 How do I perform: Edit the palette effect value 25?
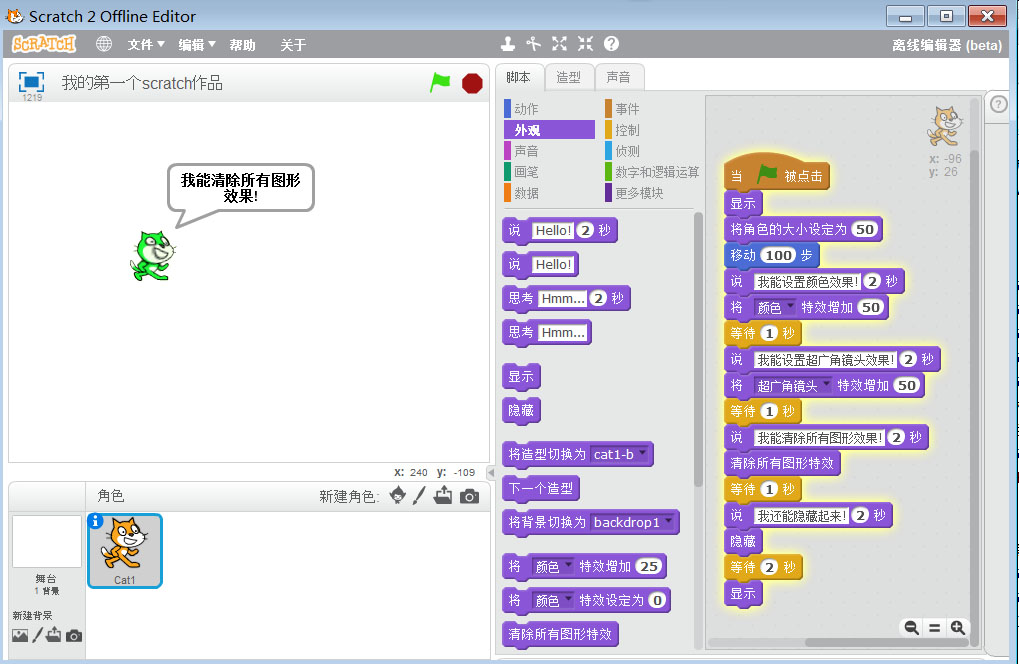point(649,567)
